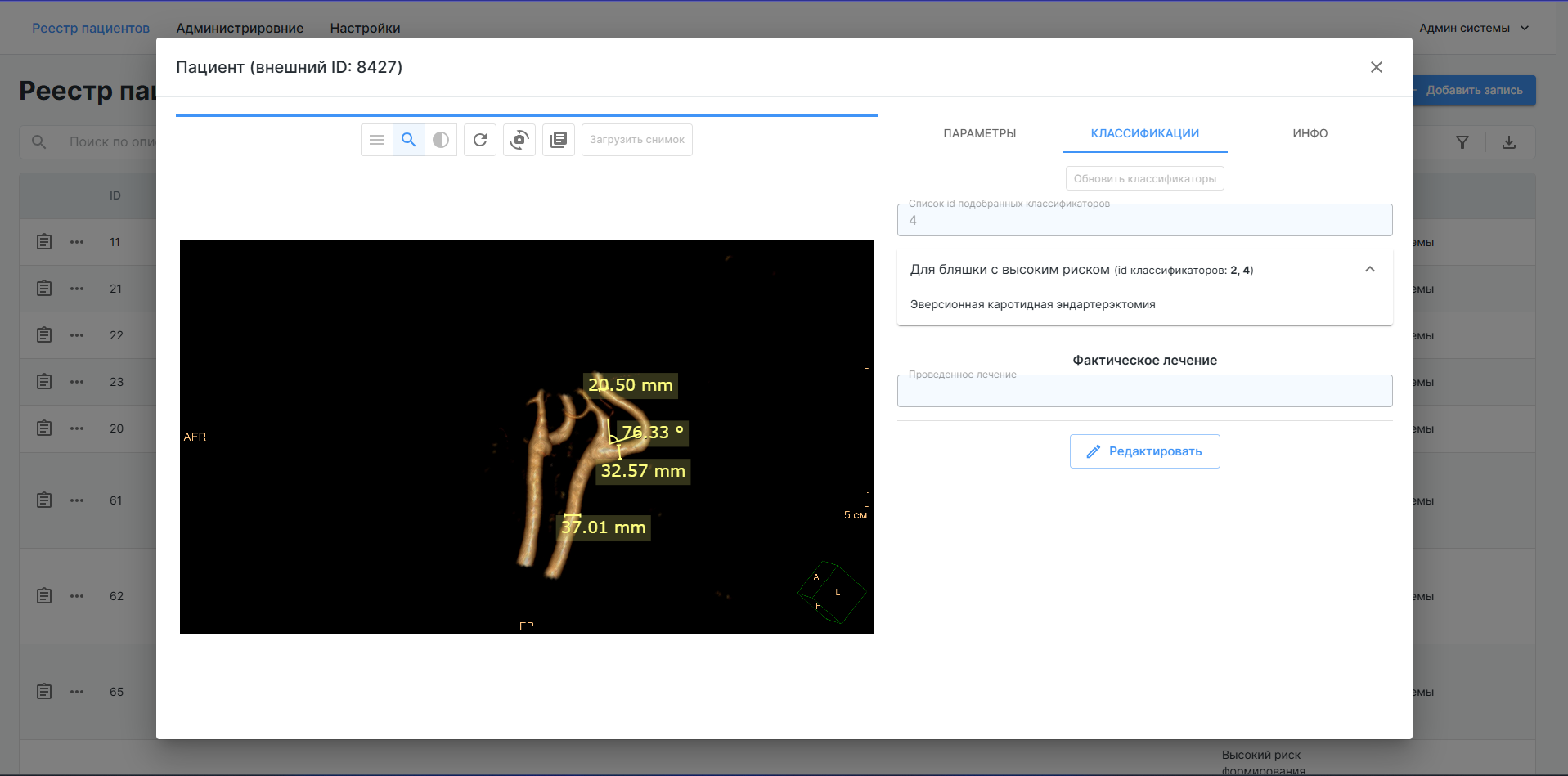Click the rotate camera icon
Screen dimensions: 1568x776
(519, 140)
